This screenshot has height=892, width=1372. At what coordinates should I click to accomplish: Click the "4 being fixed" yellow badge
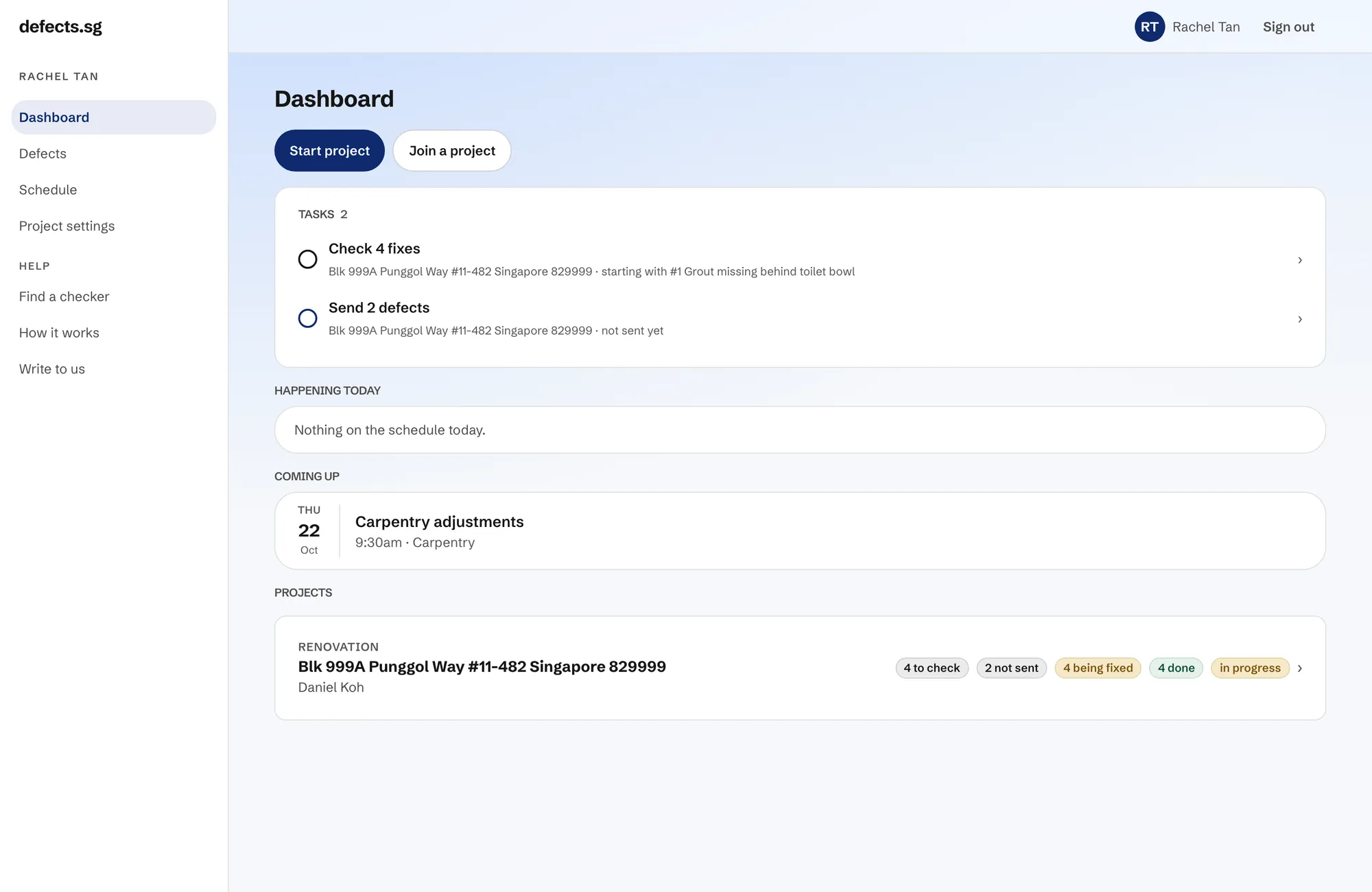pos(1098,668)
